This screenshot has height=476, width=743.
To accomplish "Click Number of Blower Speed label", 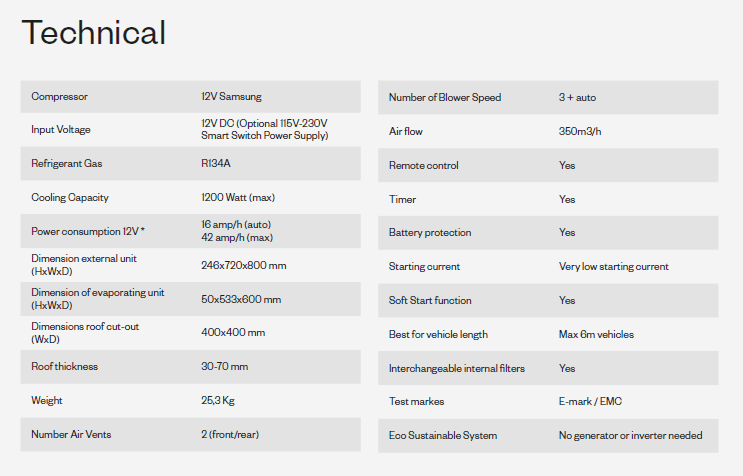I will coord(445,98).
